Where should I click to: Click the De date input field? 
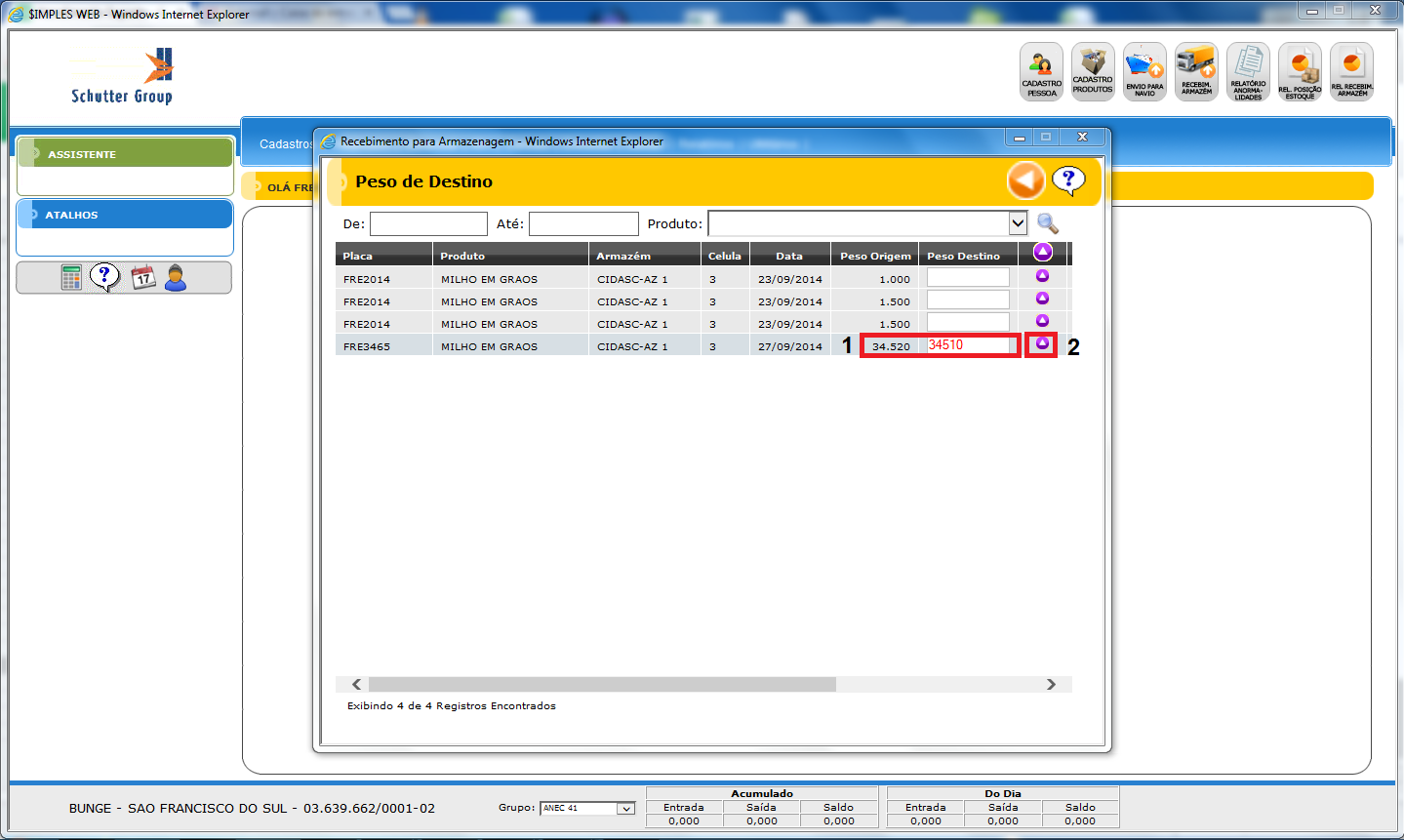[x=428, y=223]
